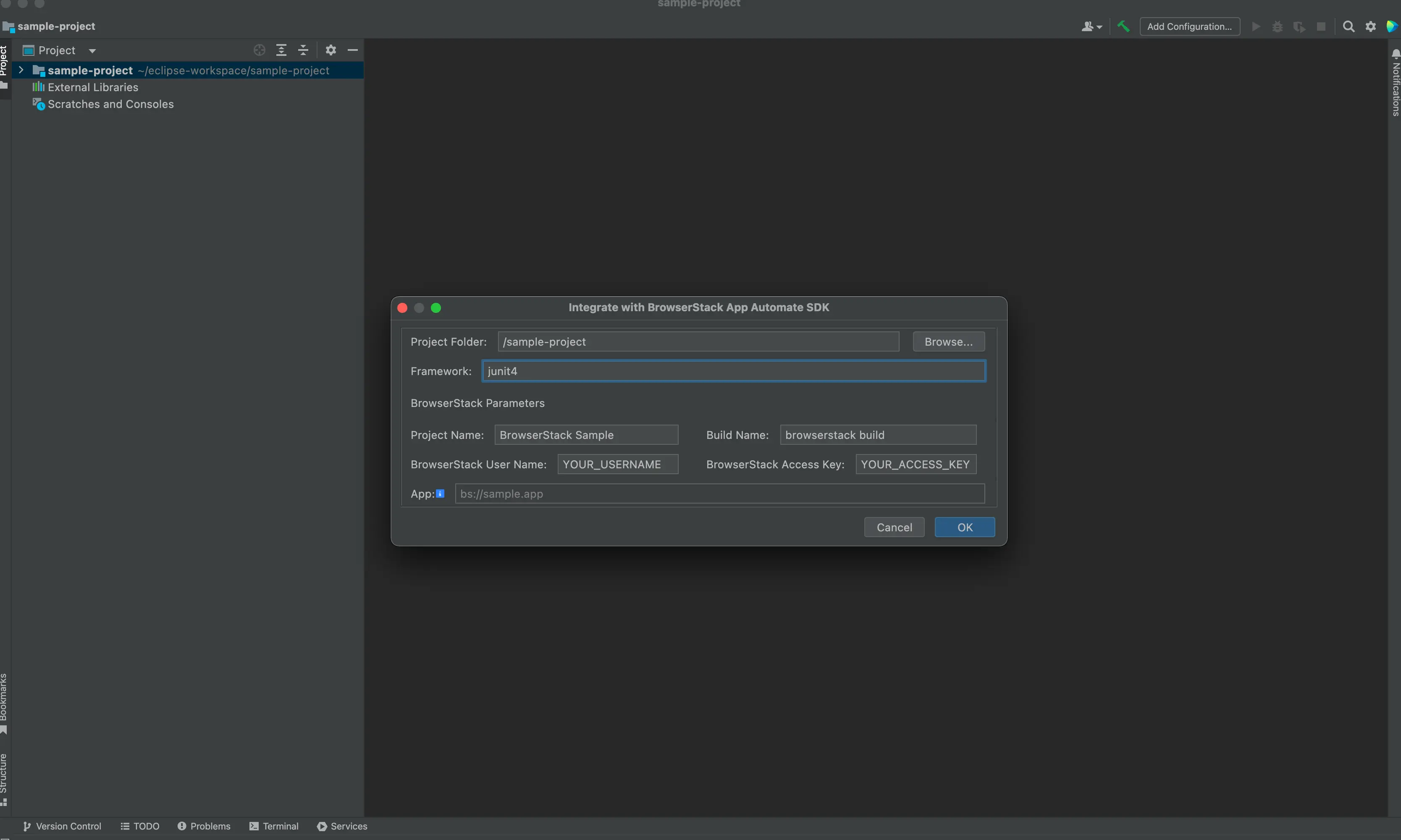Click the Collapse All icon in Project panel
Image resolution: width=1401 pixels, height=840 pixels.
pos(303,50)
